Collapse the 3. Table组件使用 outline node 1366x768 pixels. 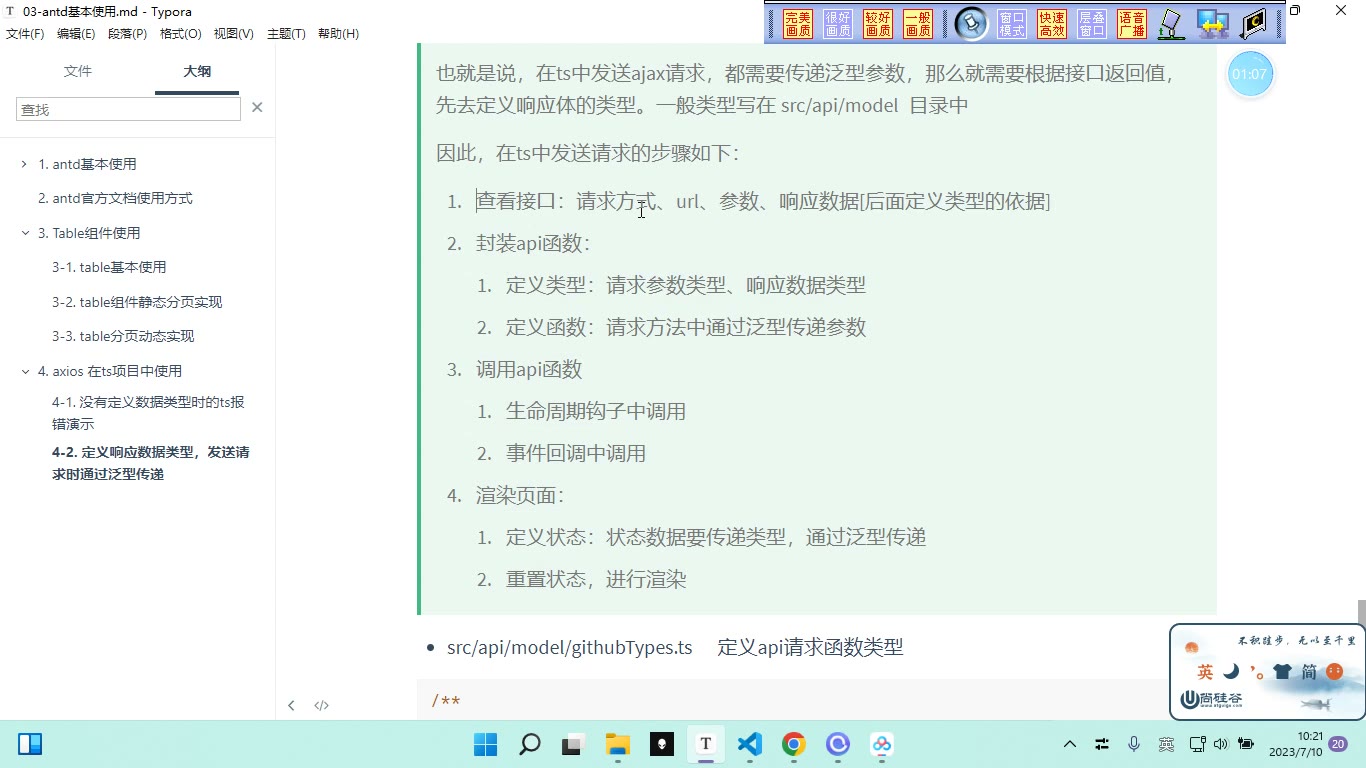tap(25, 233)
